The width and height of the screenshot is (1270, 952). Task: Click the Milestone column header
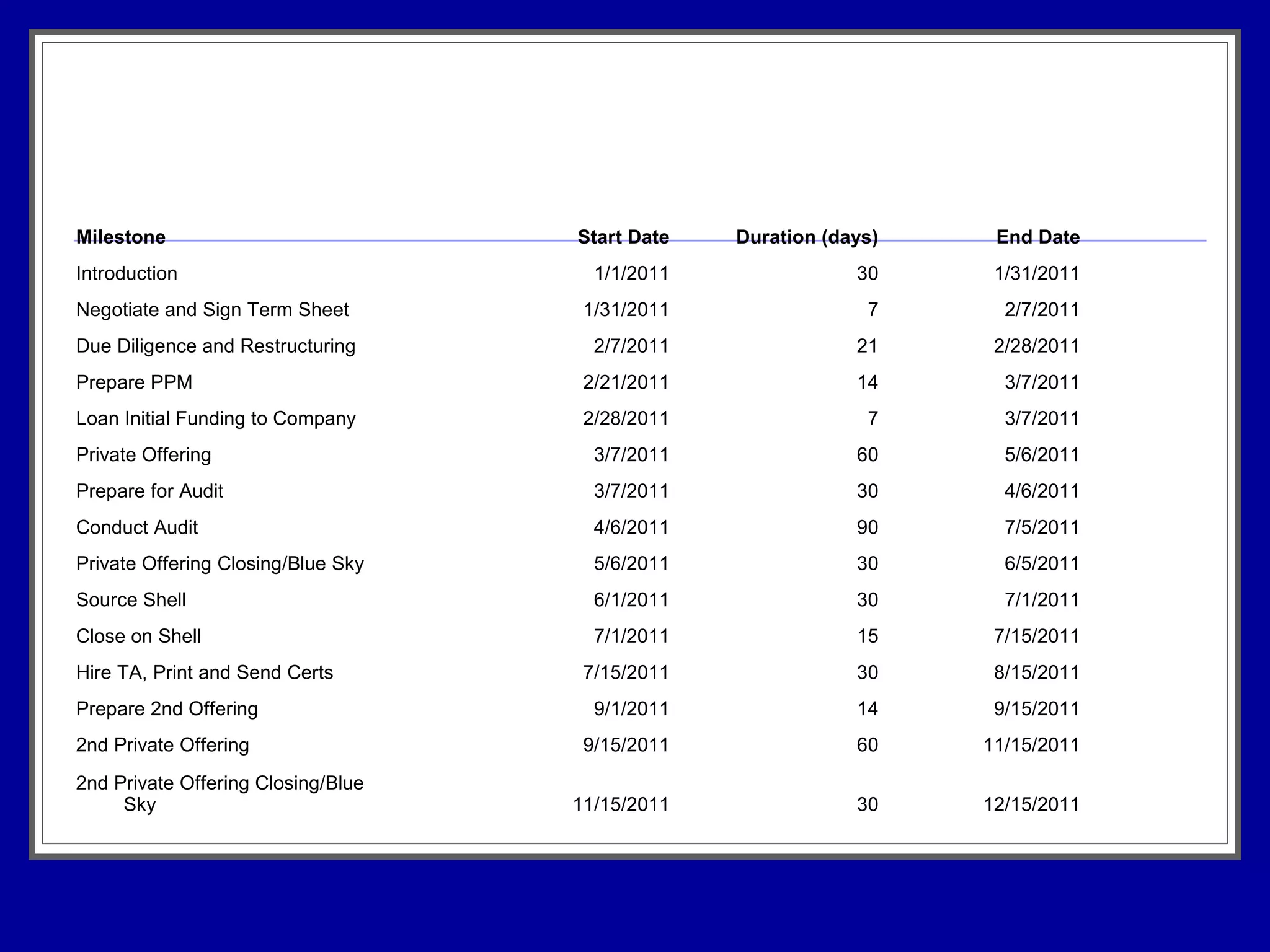[120, 237]
